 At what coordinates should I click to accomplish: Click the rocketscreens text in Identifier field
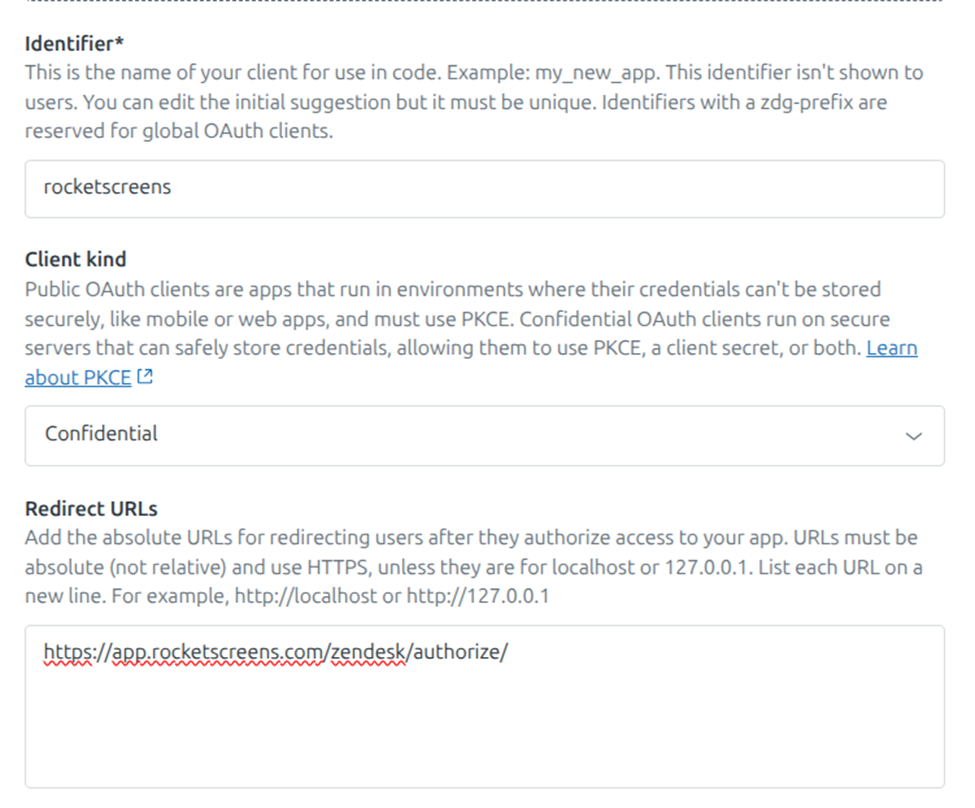pos(107,187)
